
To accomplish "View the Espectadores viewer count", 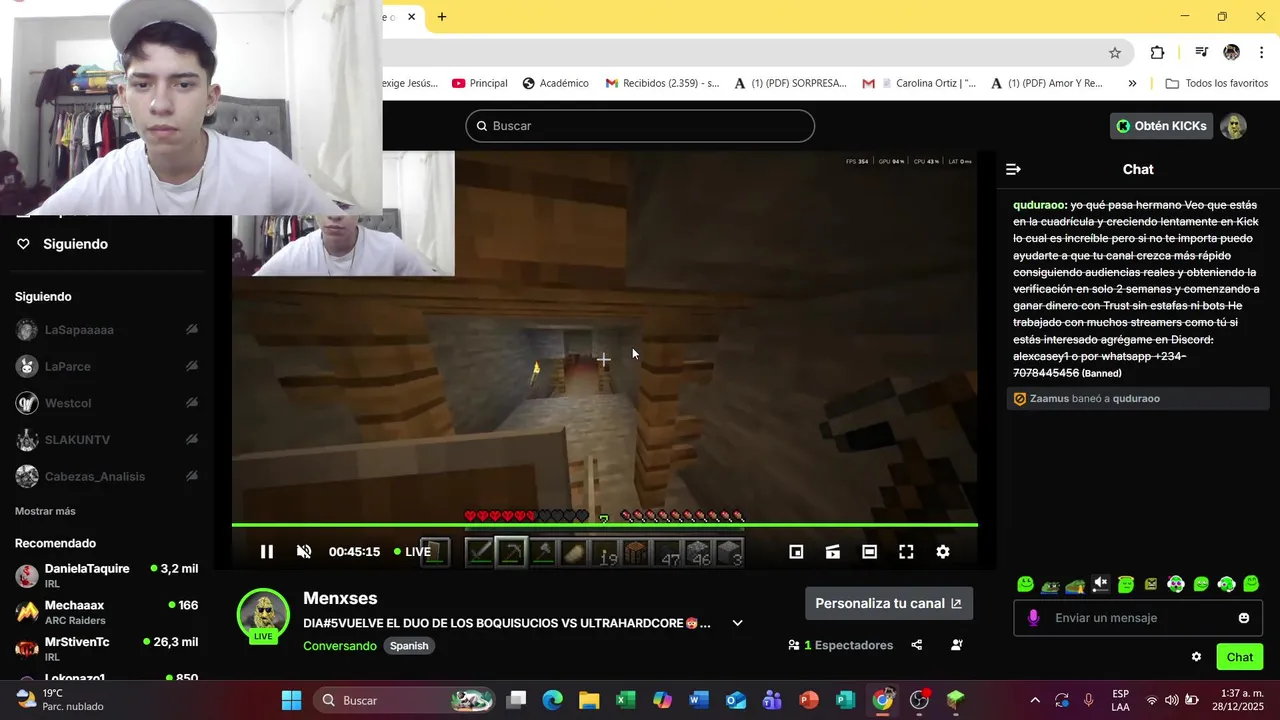I will [841, 645].
